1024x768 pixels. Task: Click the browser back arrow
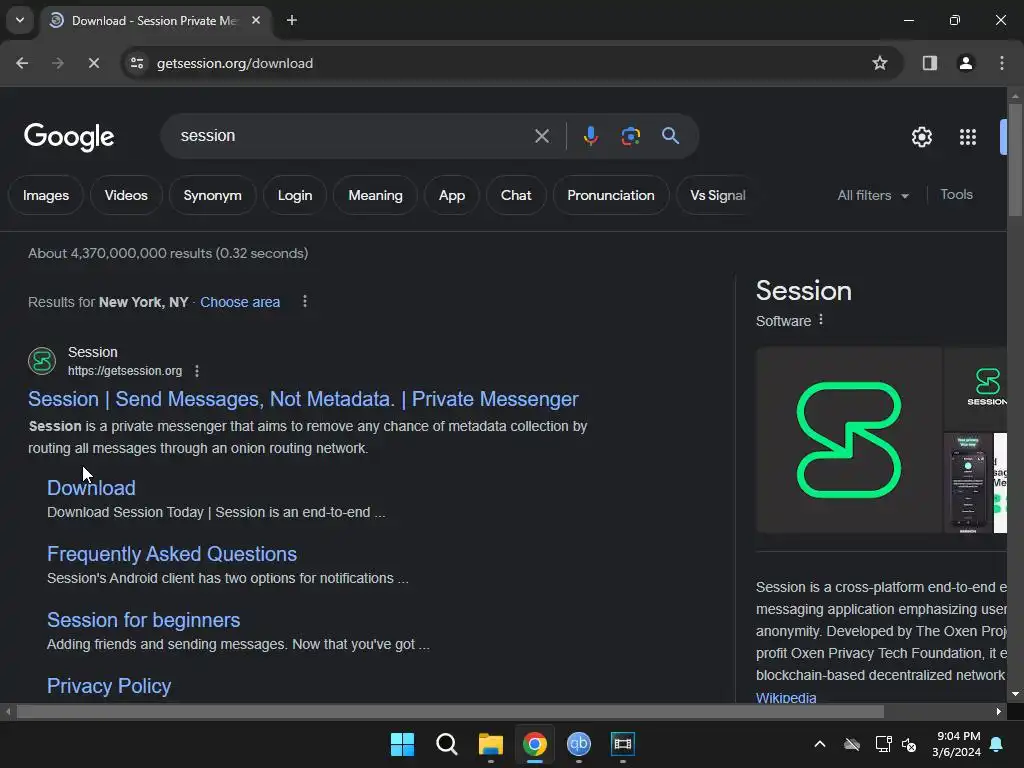coord(22,63)
